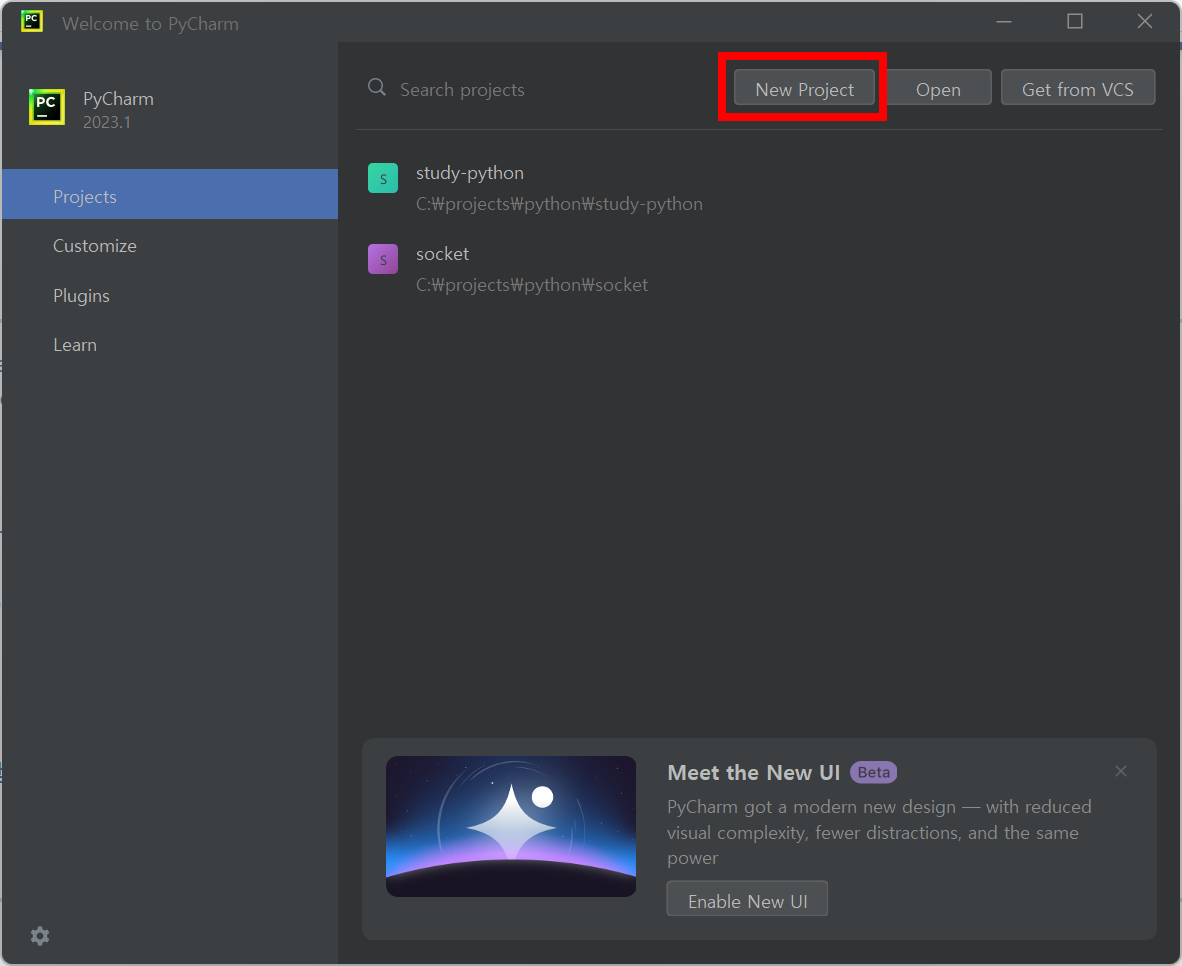Click the title bar PyCharm icon
This screenshot has height=966, width=1182.
32,21
